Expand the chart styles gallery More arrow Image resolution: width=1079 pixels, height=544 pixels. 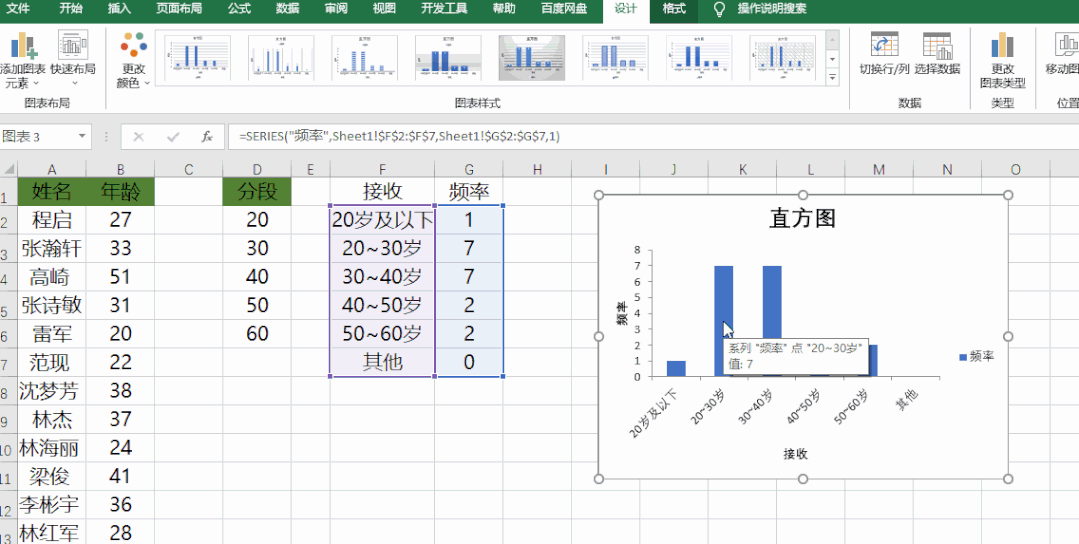(833, 78)
